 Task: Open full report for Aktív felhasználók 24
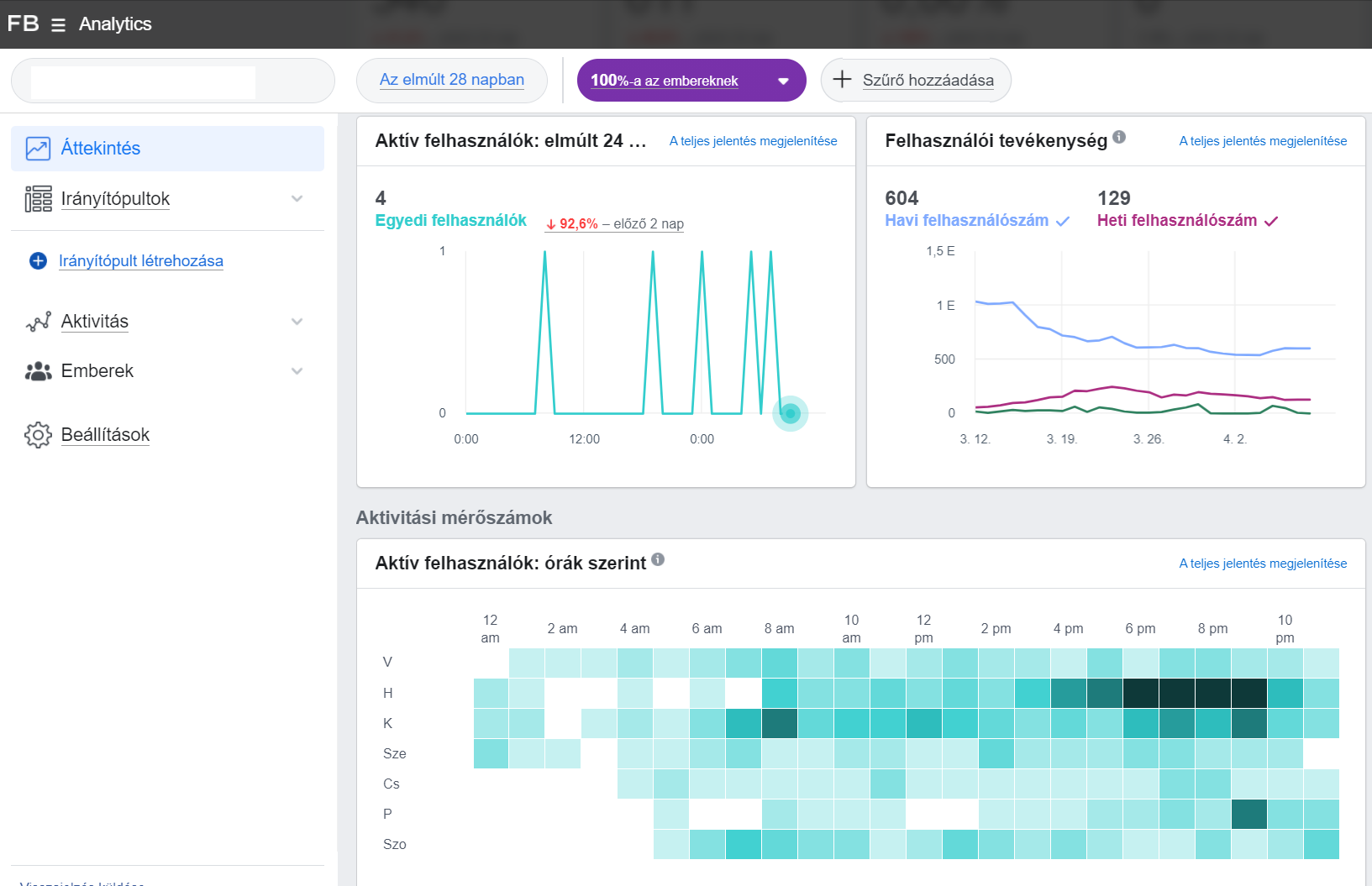[x=753, y=141]
